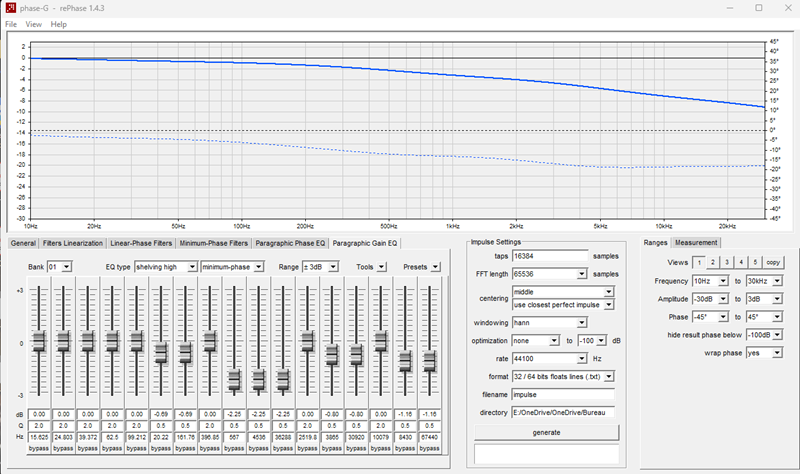This screenshot has height=474, width=800.
Task: Open the File menu
Action: pos(11,24)
